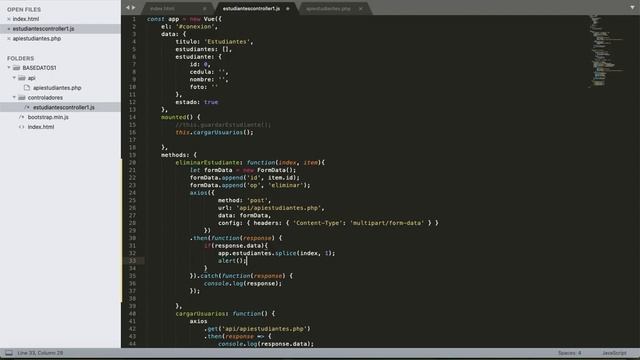Open bootstrap.min.js in the folder tree
This screenshot has height=360, width=640.
(x=48, y=117)
